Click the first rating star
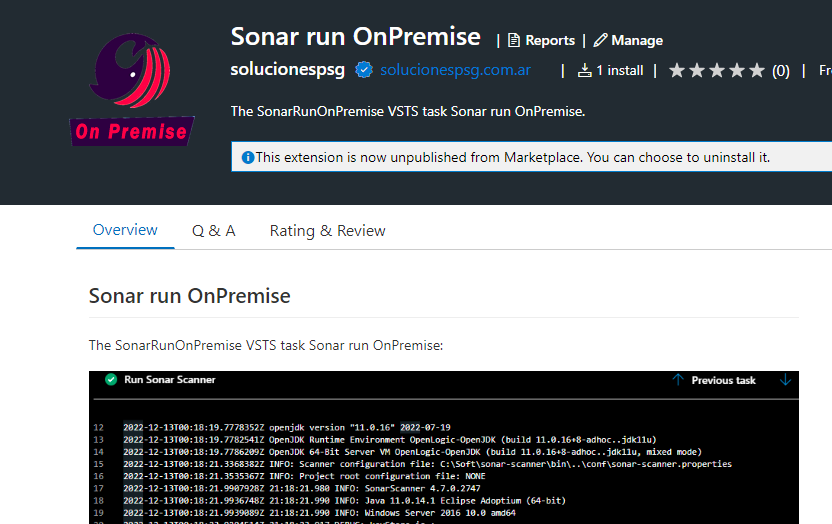The height and width of the screenshot is (524, 832). point(677,71)
